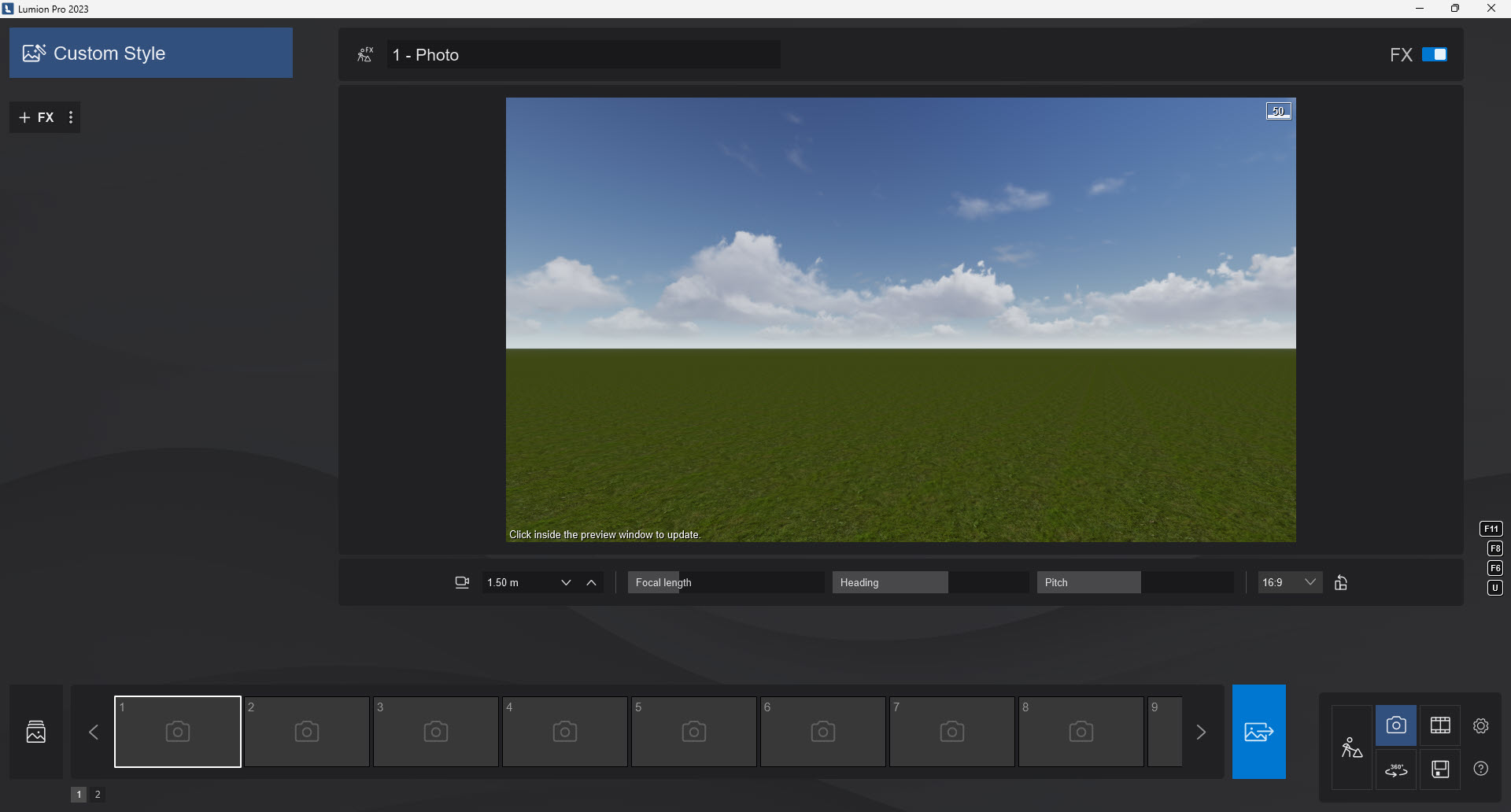Switch to photo page 2
The height and width of the screenshot is (812, 1511).
97,795
